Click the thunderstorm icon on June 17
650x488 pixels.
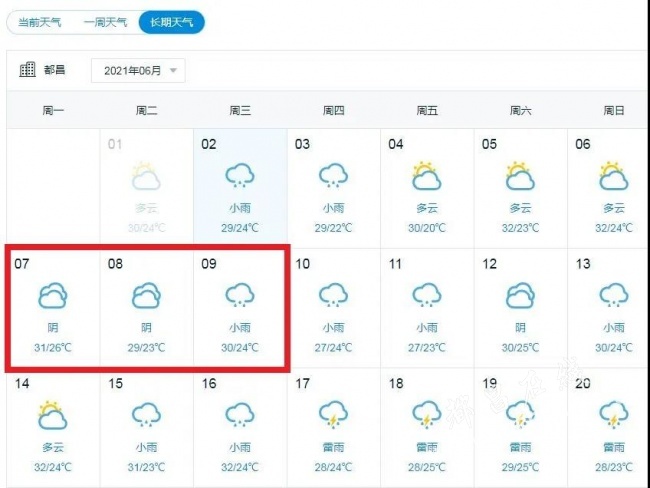pos(333,414)
